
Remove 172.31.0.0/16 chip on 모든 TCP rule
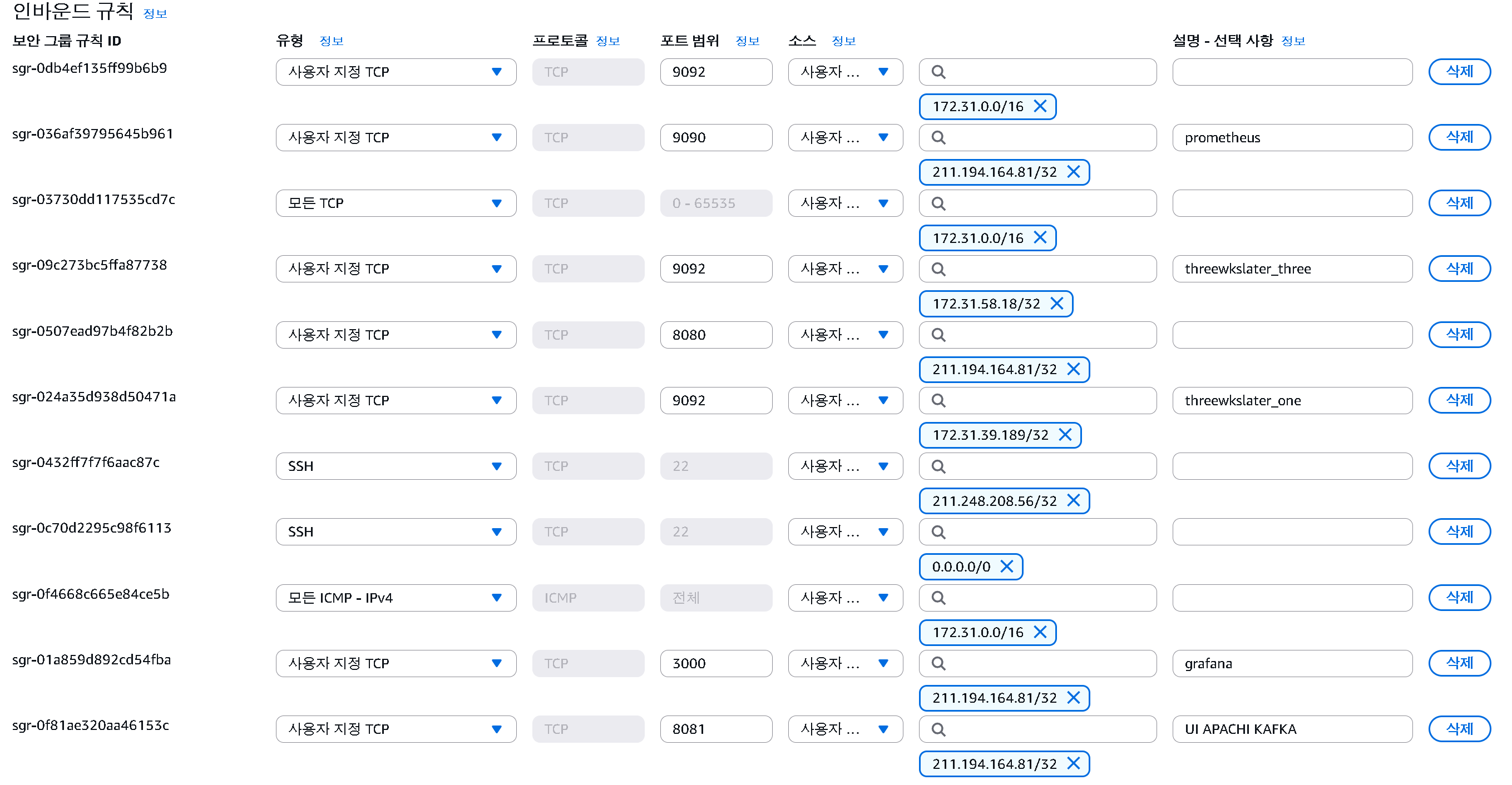pyautogui.click(x=1040, y=237)
